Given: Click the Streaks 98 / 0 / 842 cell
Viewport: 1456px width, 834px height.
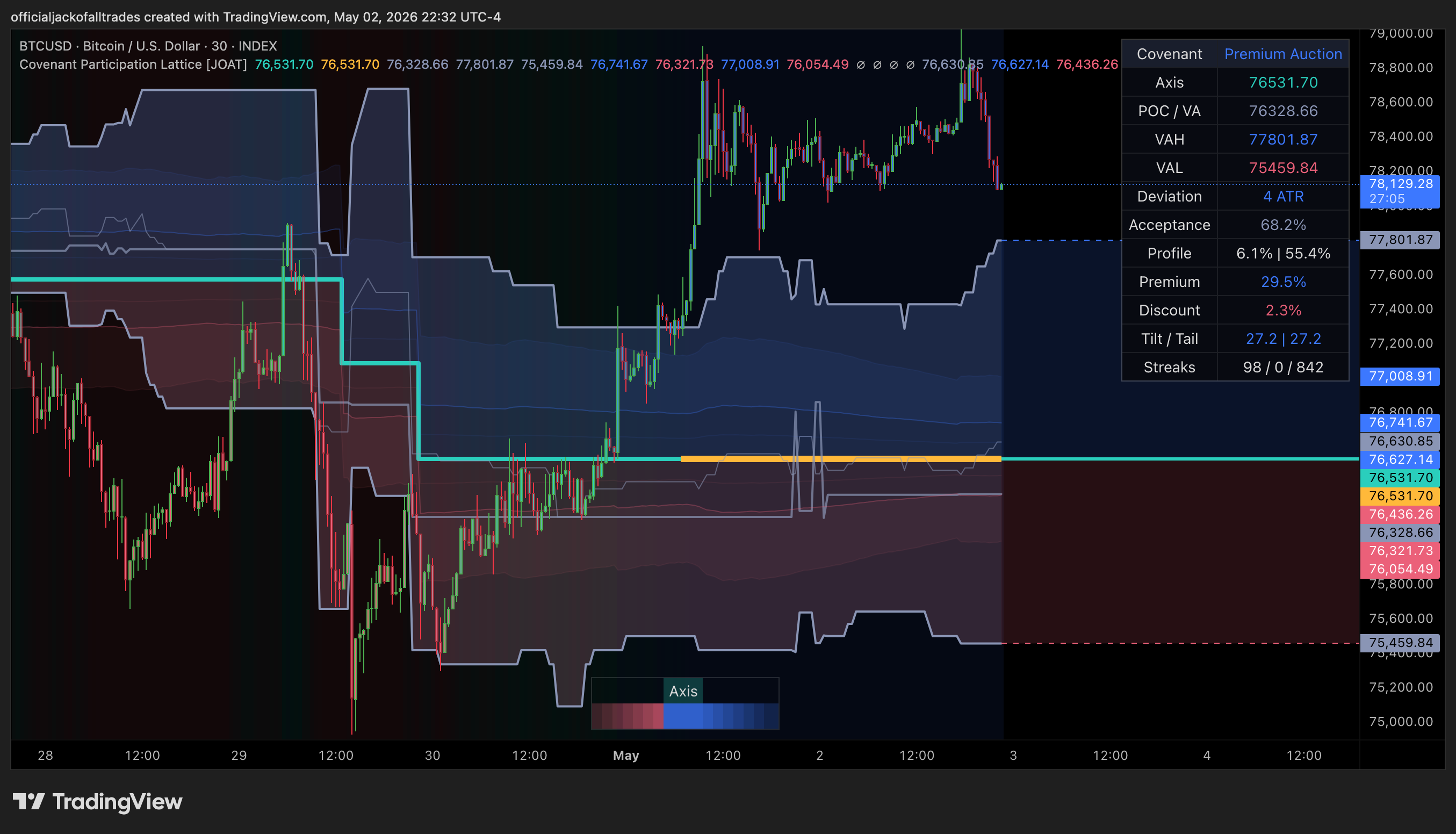Looking at the screenshot, I should (1282, 367).
